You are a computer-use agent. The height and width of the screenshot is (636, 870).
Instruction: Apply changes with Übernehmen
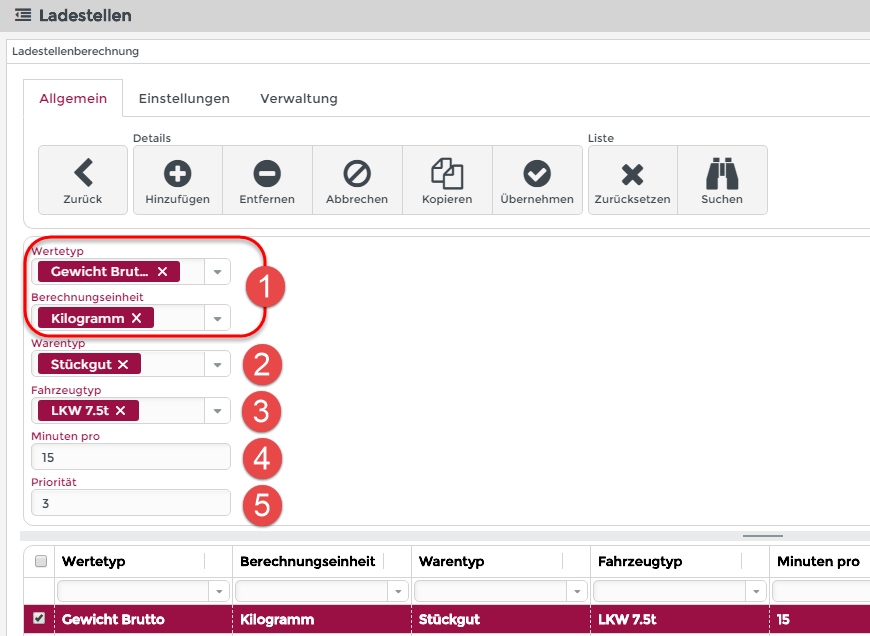(537, 180)
